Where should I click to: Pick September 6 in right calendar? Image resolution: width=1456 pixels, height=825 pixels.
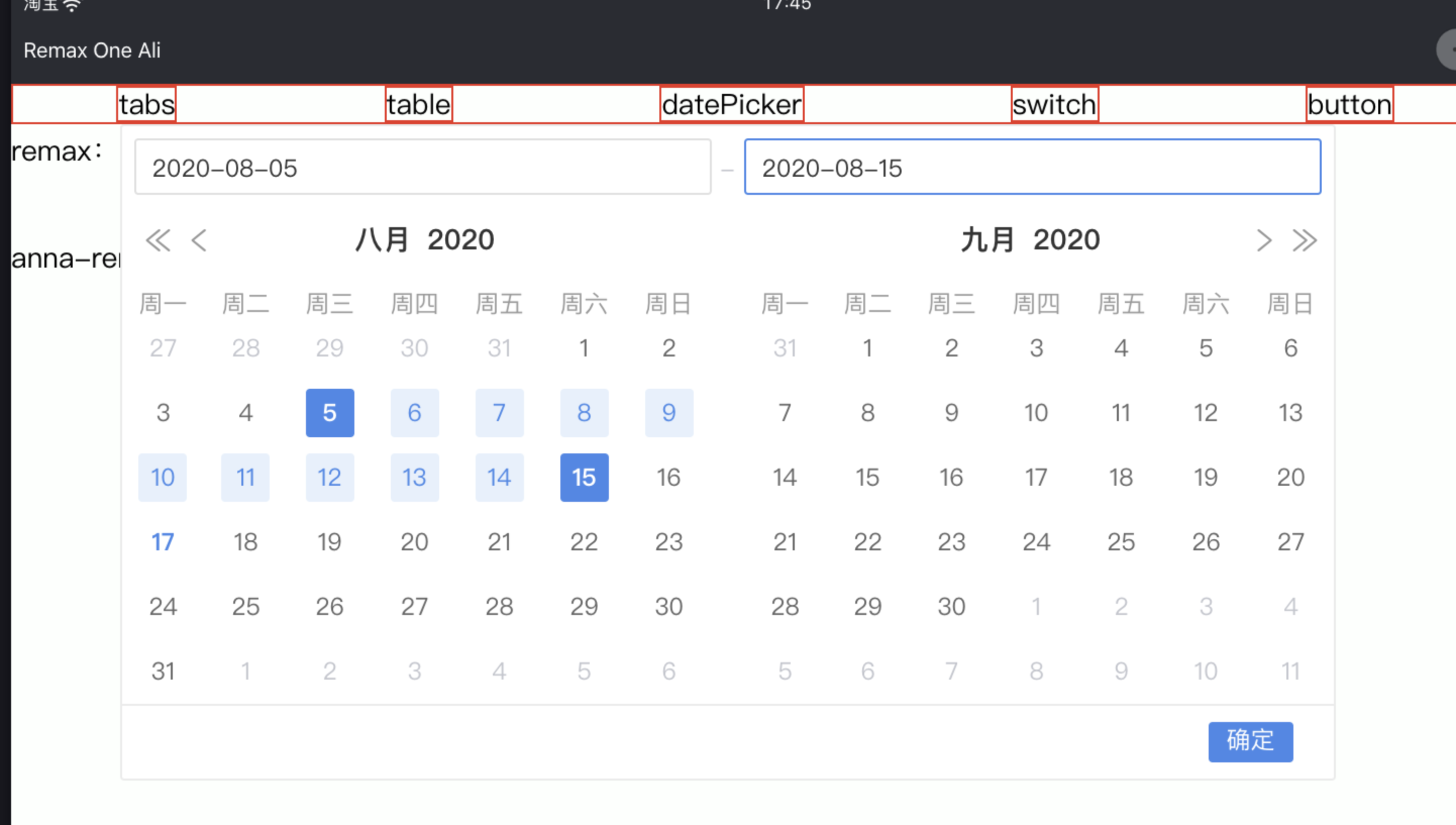(x=1290, y=348)
